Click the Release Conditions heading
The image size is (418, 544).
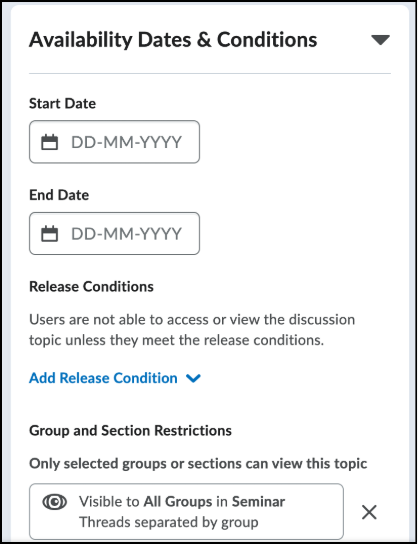[x=91, y=287]
